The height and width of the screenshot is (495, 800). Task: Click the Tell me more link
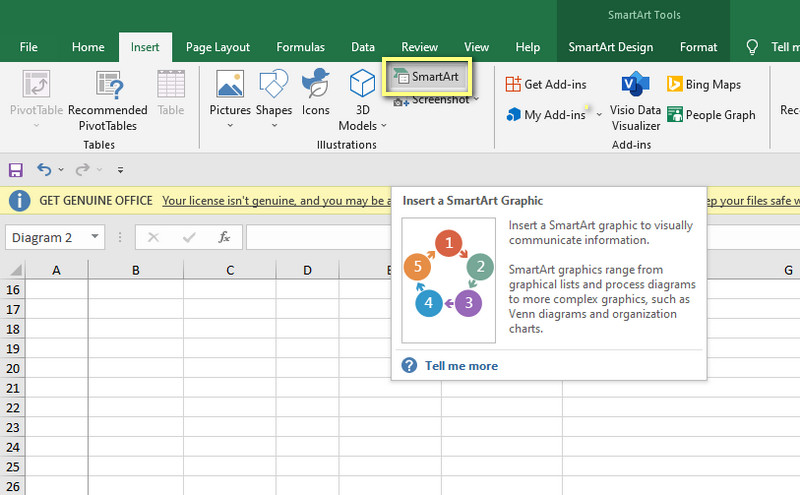(x=461, y=365)
